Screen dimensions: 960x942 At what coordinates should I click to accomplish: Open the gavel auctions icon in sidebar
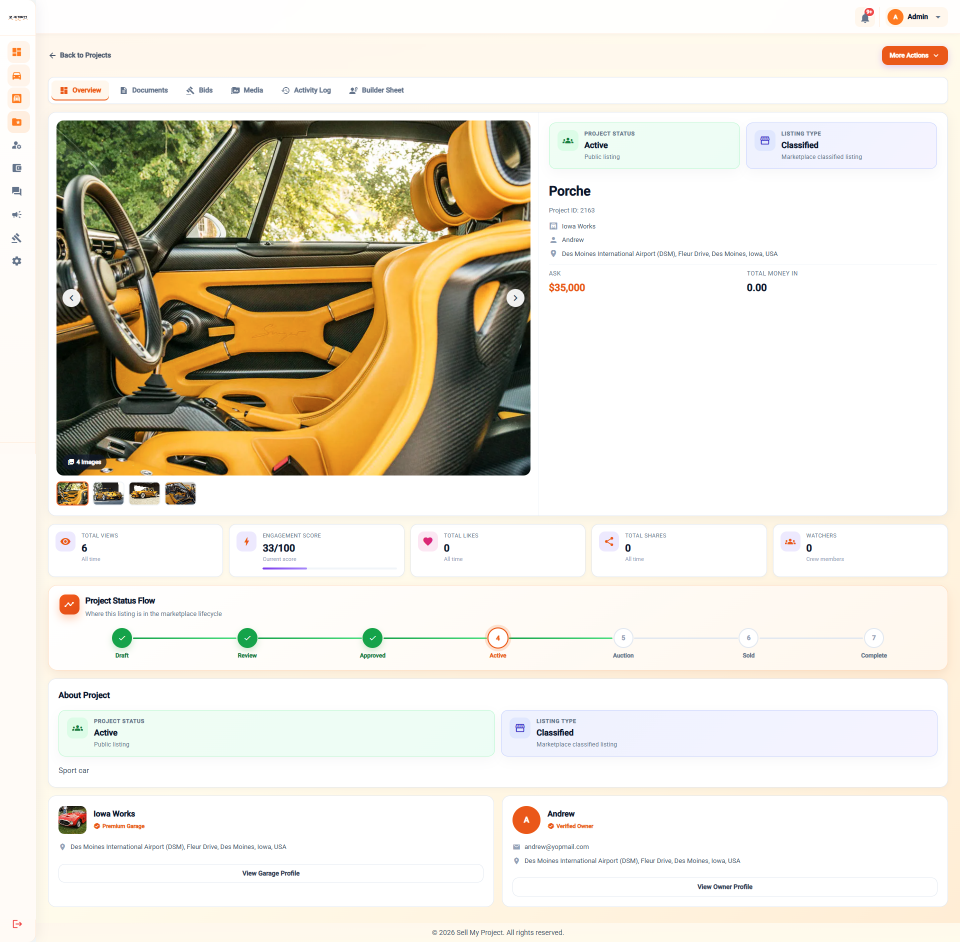click(17, 237)
